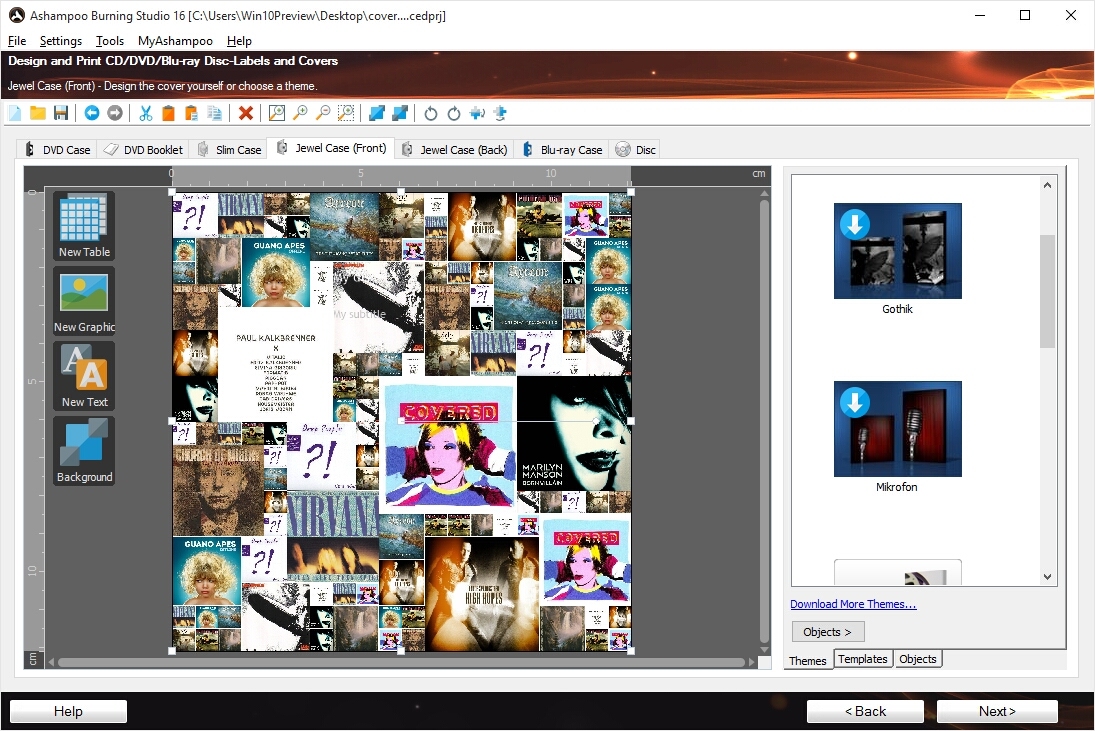The height and width of the screenshot is (731, 1095).
Task: Click the canvas scroll-right arrow
Action: 752,662
